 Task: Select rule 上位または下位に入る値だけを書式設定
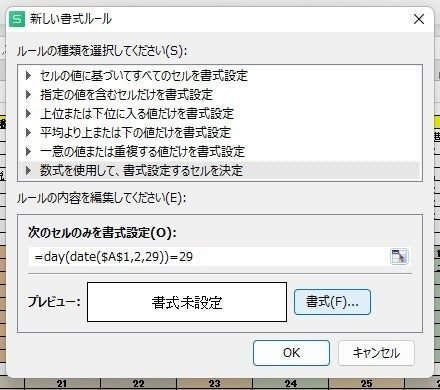click(220, 114)
